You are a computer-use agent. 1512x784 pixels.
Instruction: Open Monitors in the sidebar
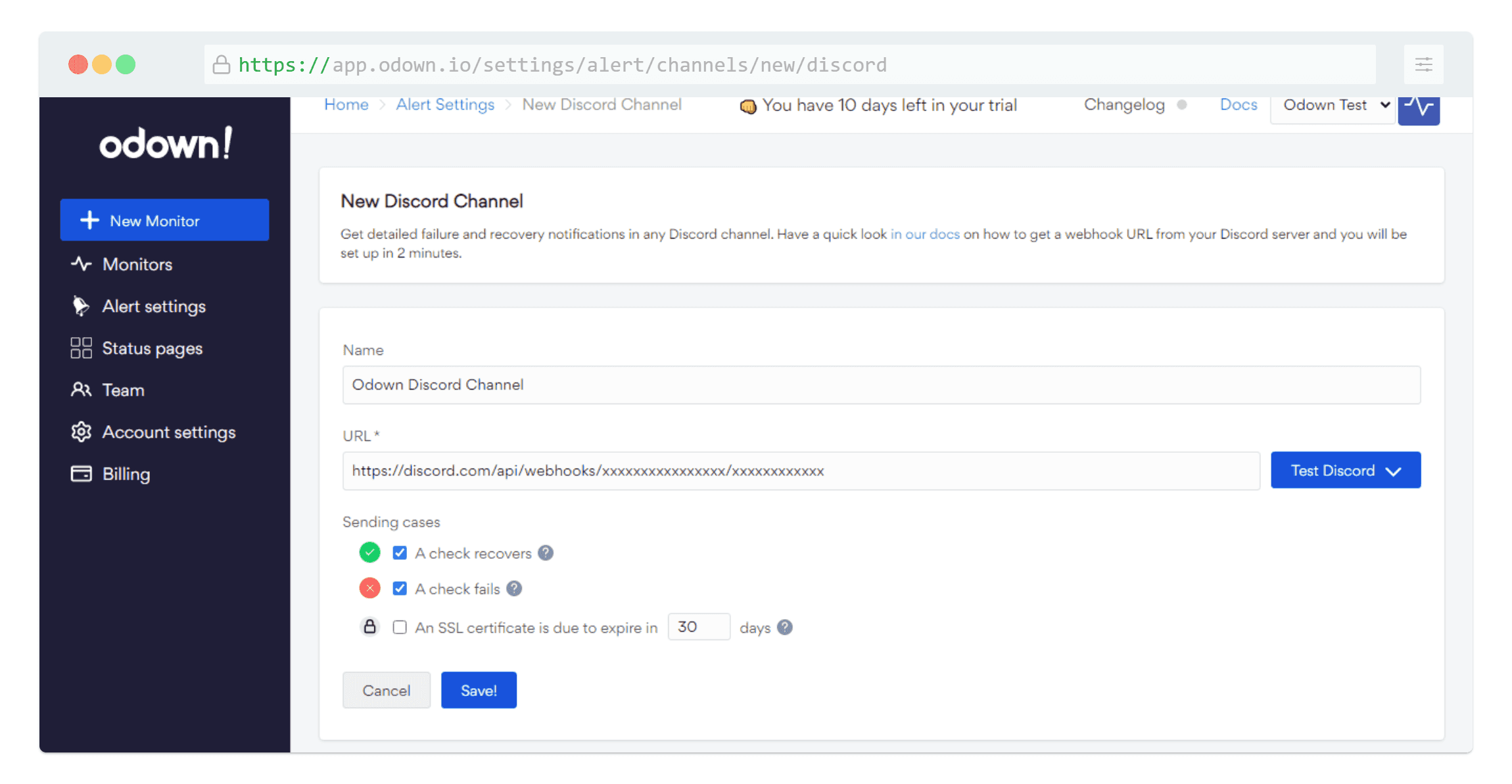coord(137,264)
